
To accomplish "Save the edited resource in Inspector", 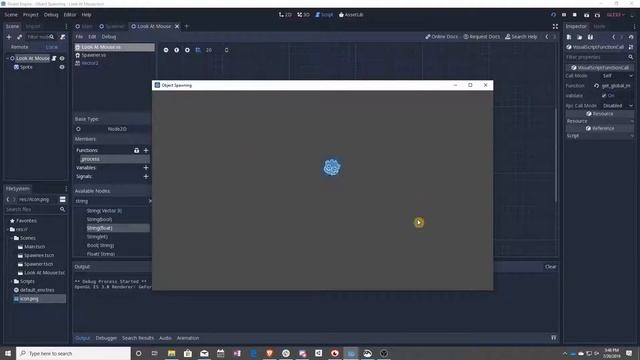I will [x=590, y=37].
